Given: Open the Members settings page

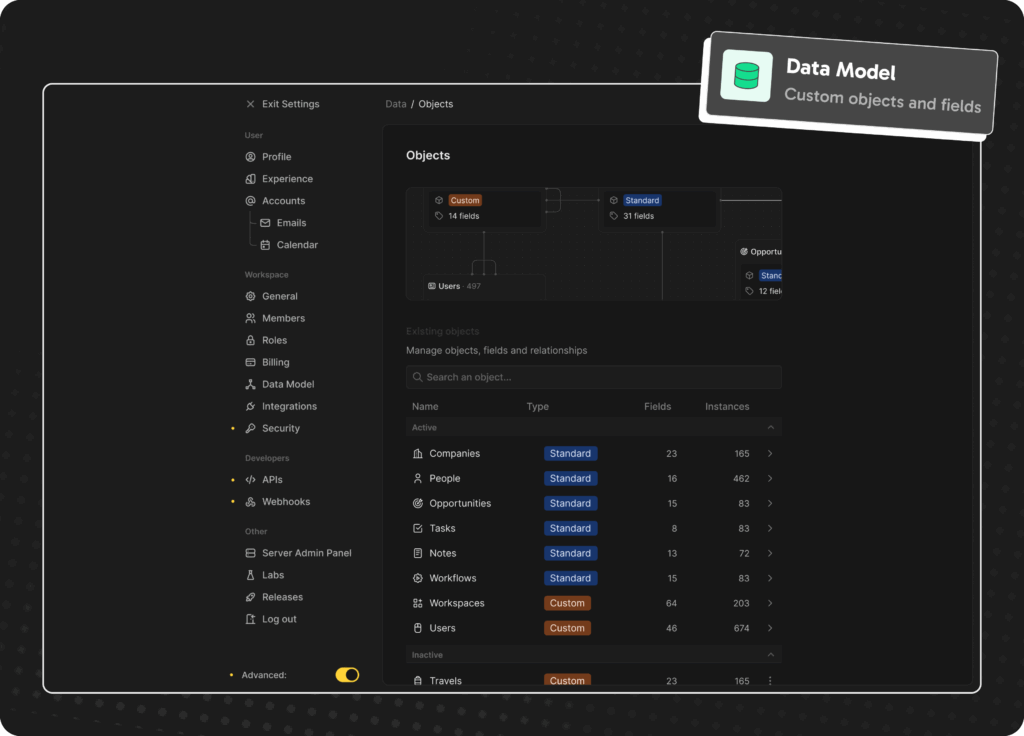Looking at the screenshot, I should [283, 319].
